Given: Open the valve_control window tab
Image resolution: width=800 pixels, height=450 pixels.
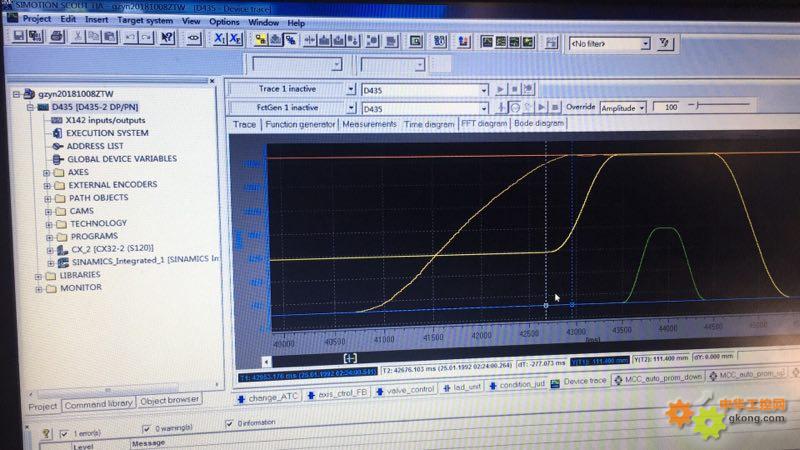Looking at the screenshot, I should (x=406, y=390).
